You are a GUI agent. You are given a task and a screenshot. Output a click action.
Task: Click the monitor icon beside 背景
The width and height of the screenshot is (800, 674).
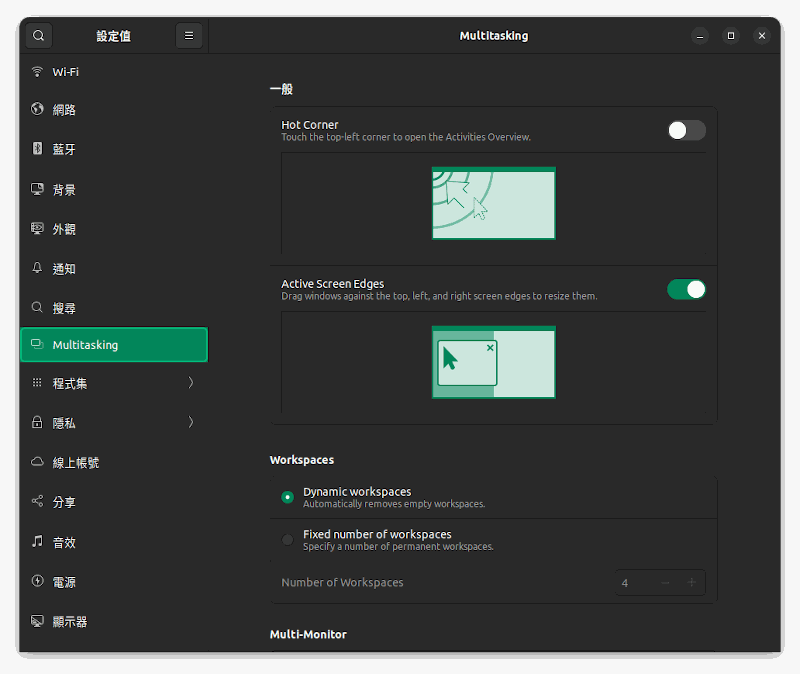coord(37,189)
